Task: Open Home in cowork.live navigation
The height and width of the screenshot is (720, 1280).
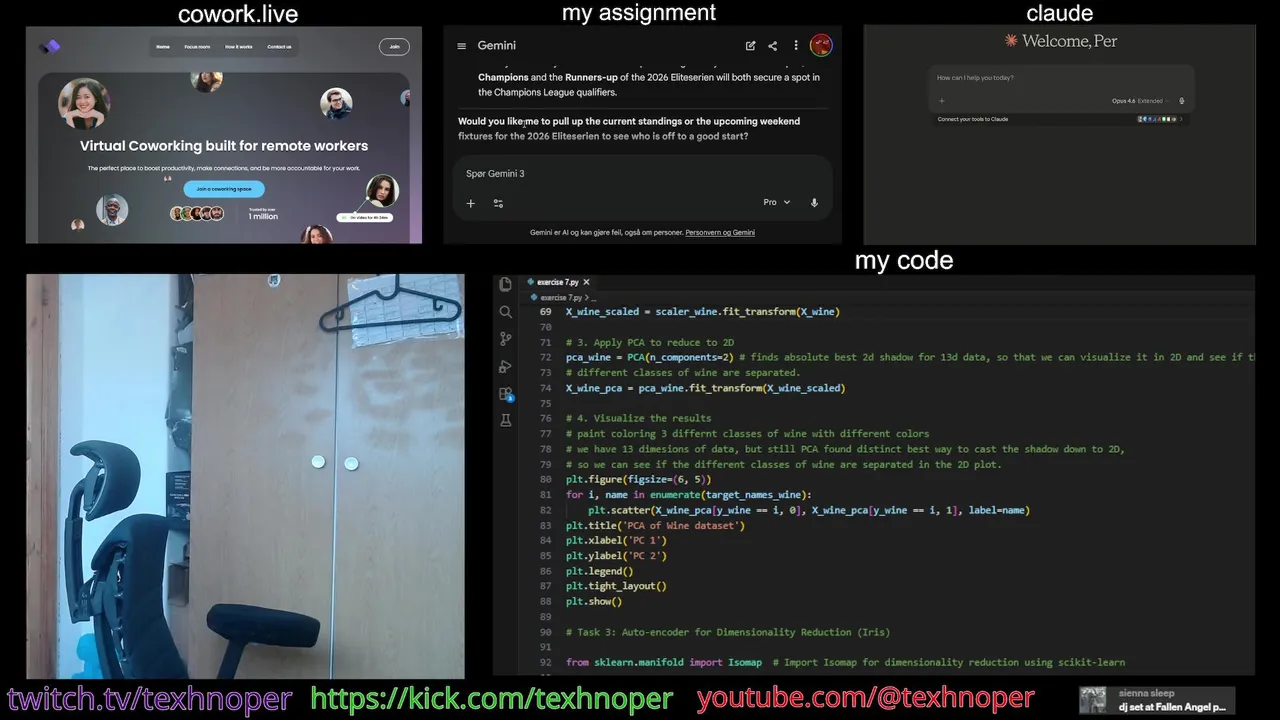Action: (163, 47)
